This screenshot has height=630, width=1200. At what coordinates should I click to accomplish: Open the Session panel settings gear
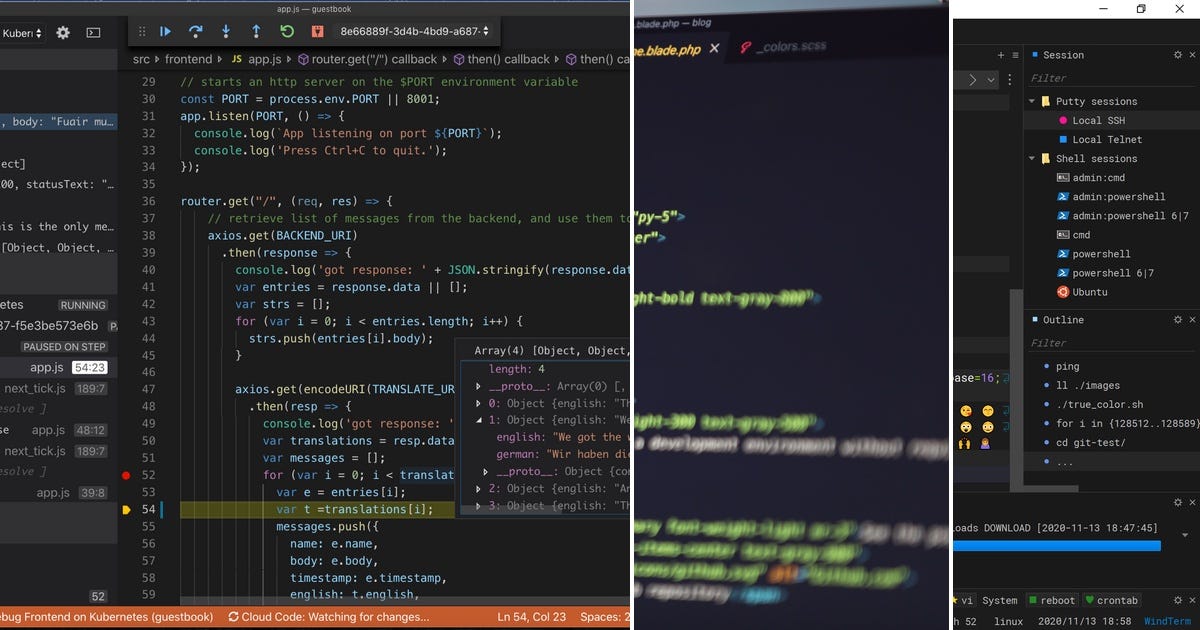(1177, 55)
